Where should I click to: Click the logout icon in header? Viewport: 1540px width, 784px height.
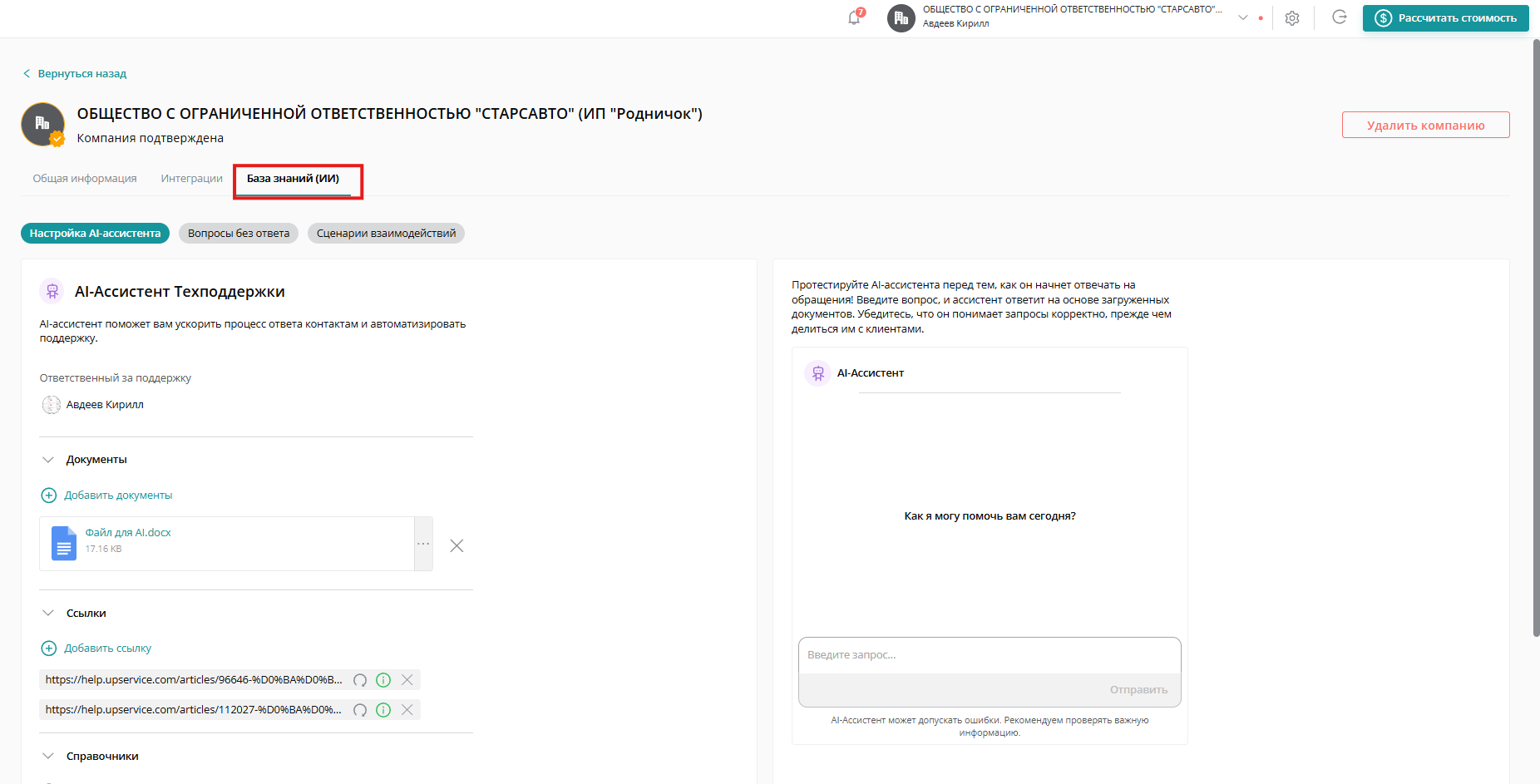[x=1339, y=17]
